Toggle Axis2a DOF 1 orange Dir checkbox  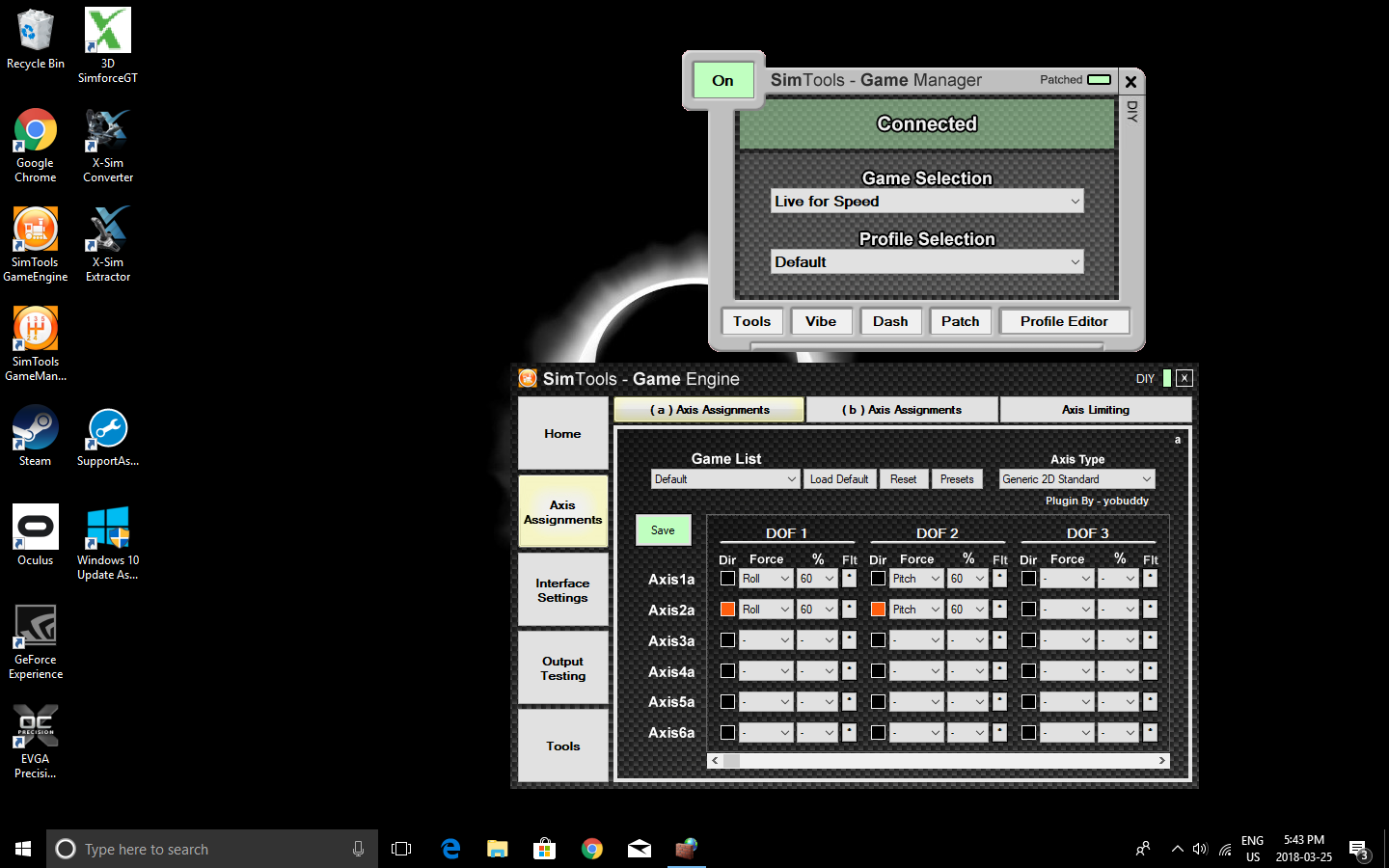pos(727,610)
